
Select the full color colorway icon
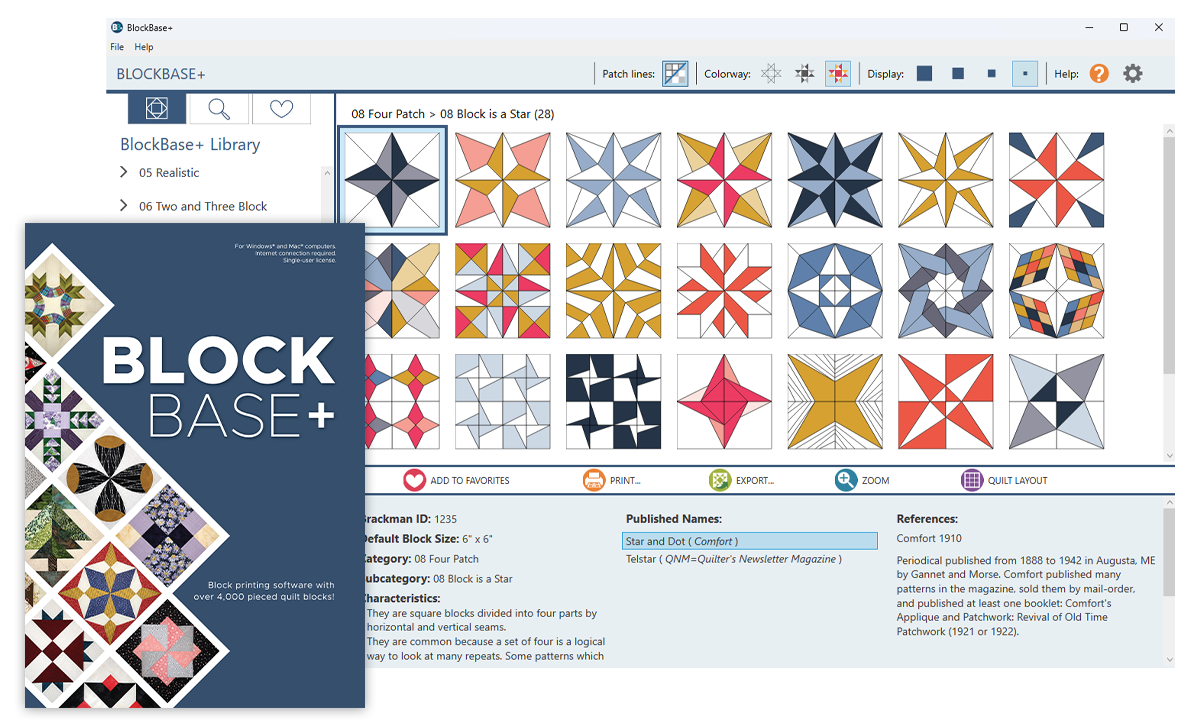[x=838, y=74]
